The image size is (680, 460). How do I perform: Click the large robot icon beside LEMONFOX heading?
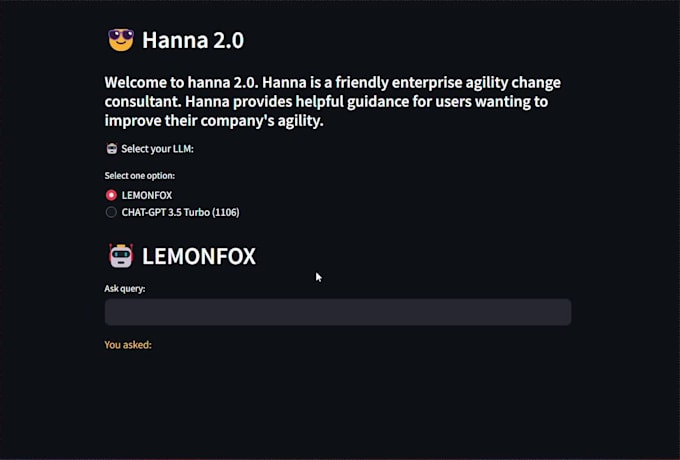coord(121,256)
